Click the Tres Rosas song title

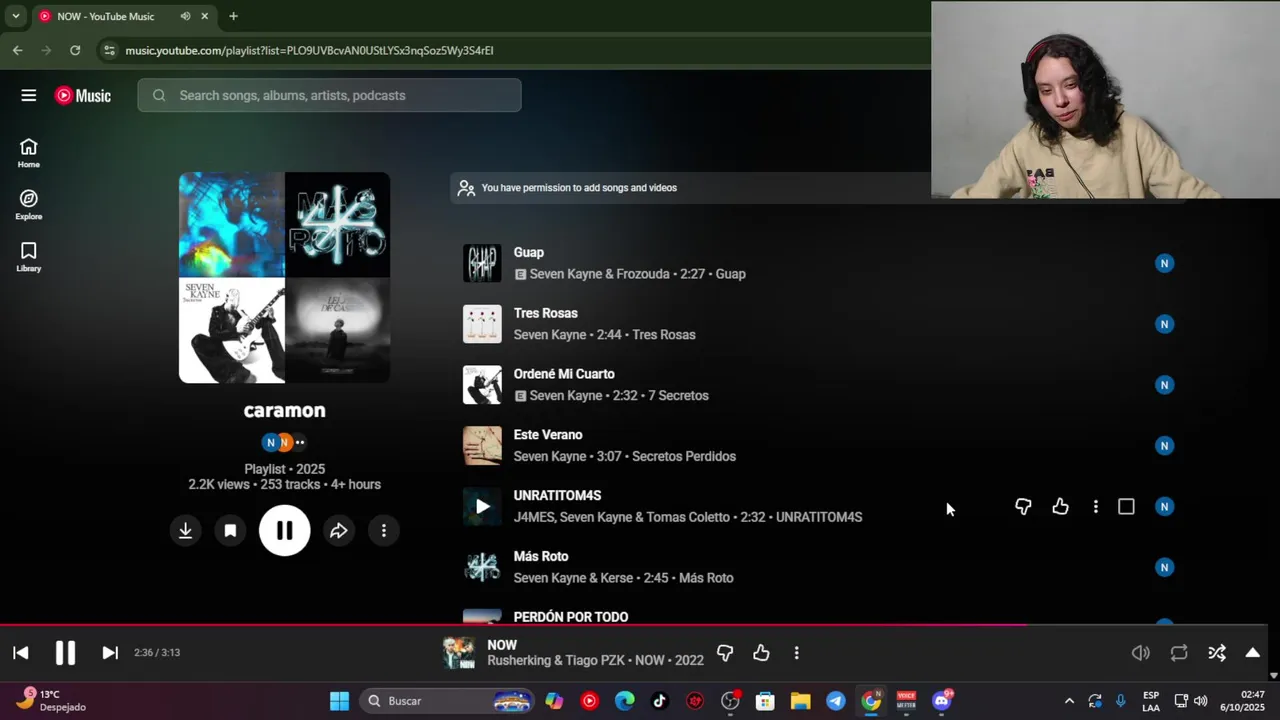pos(546,313)
